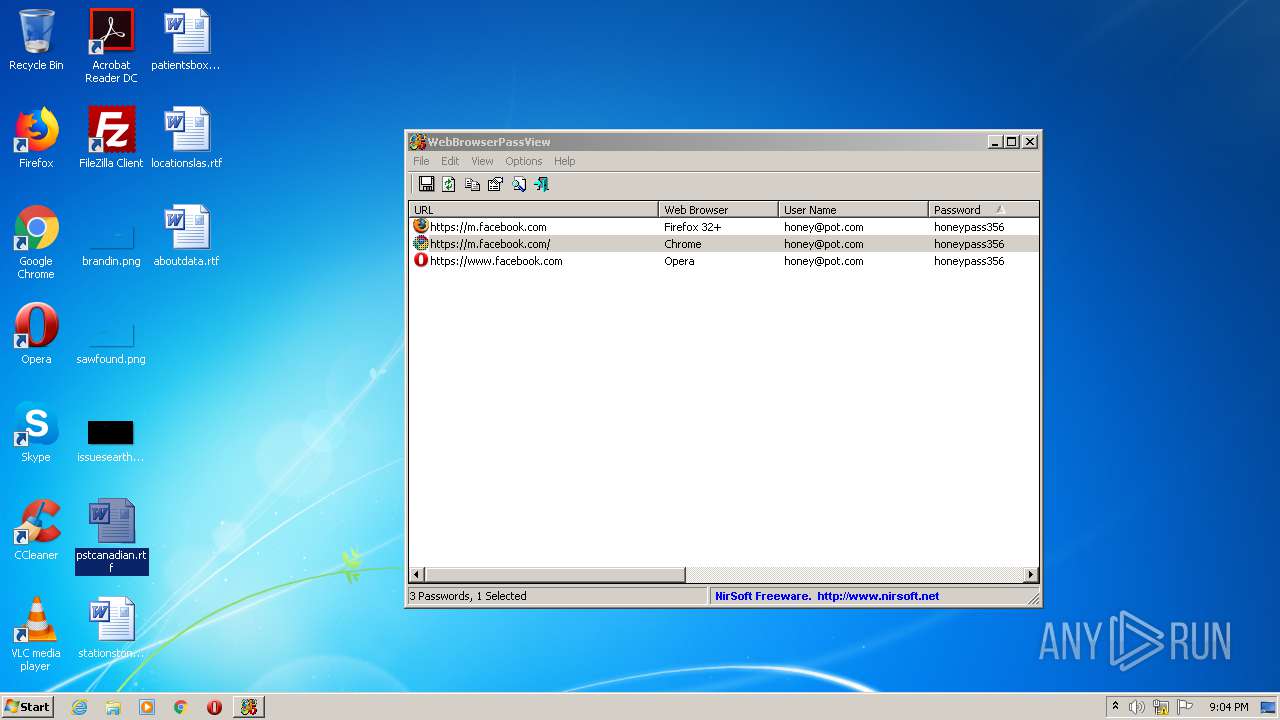This screenshot has width=1280, height=720.
Task: Open Windows Media Player from the taskbar
Action: click(x=147, y=707)
